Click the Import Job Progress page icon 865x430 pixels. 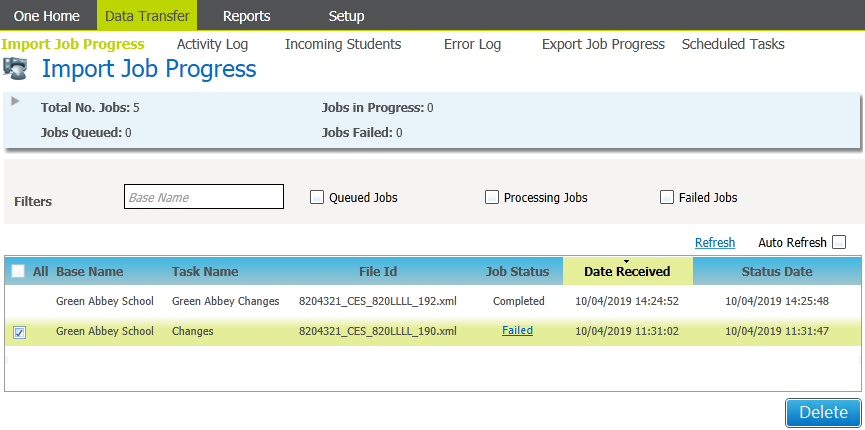(x=15, y=69)
